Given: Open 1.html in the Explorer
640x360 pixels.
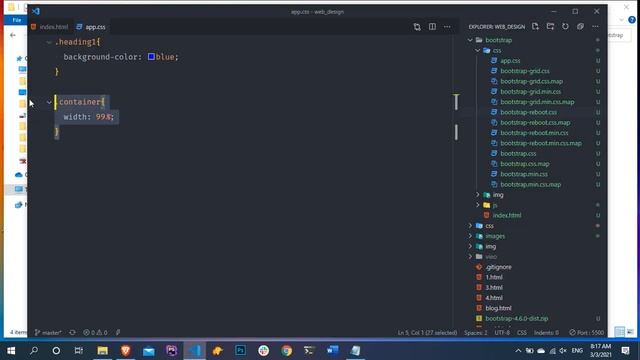Looking at the screenshot, I should pyautogui.click(x=494, y=277).
